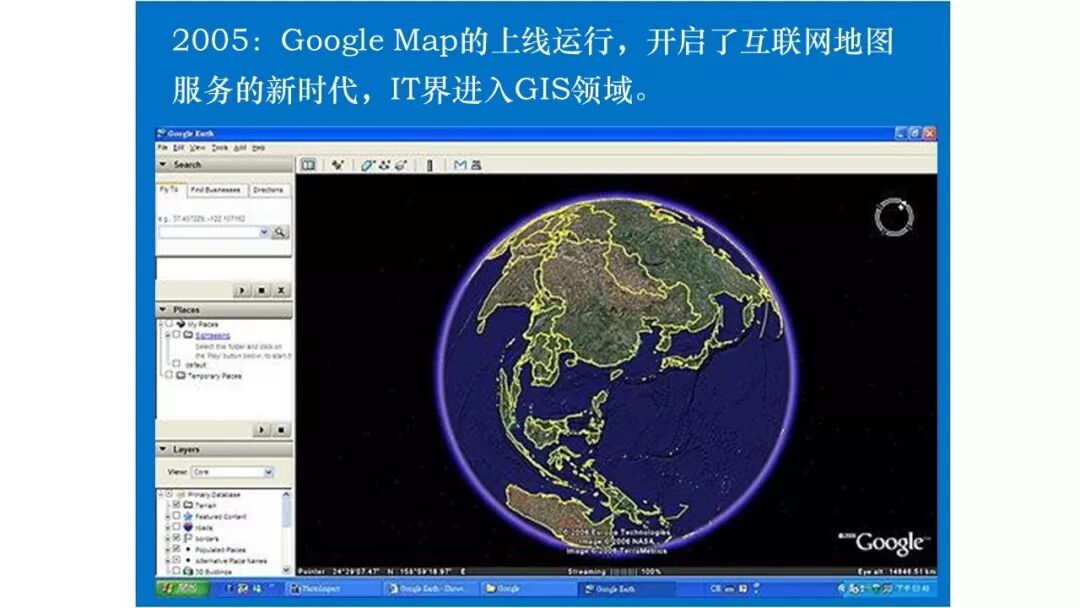This screenshot has height=608, width=1080.
Task: Toggle the sidebar panel toolbar icon
Action: point(308,165)
